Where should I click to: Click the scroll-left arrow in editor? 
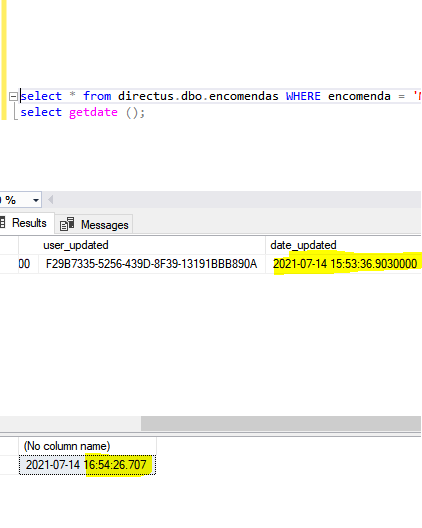(x=51, y=200)
